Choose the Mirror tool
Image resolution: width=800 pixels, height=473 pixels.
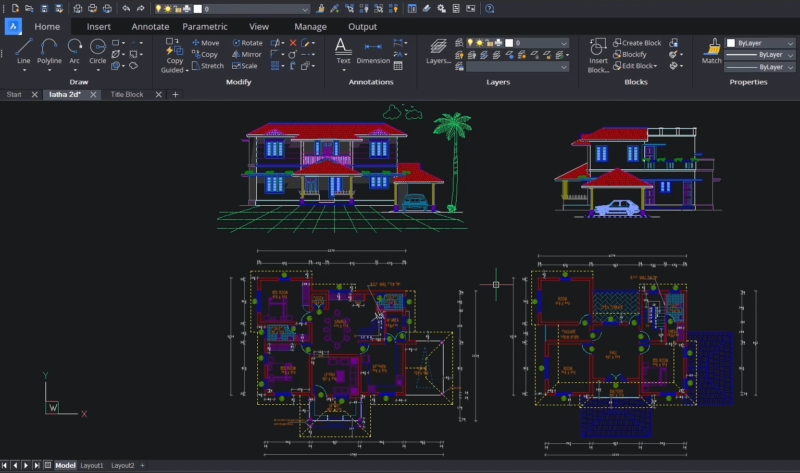pos(246,55)
